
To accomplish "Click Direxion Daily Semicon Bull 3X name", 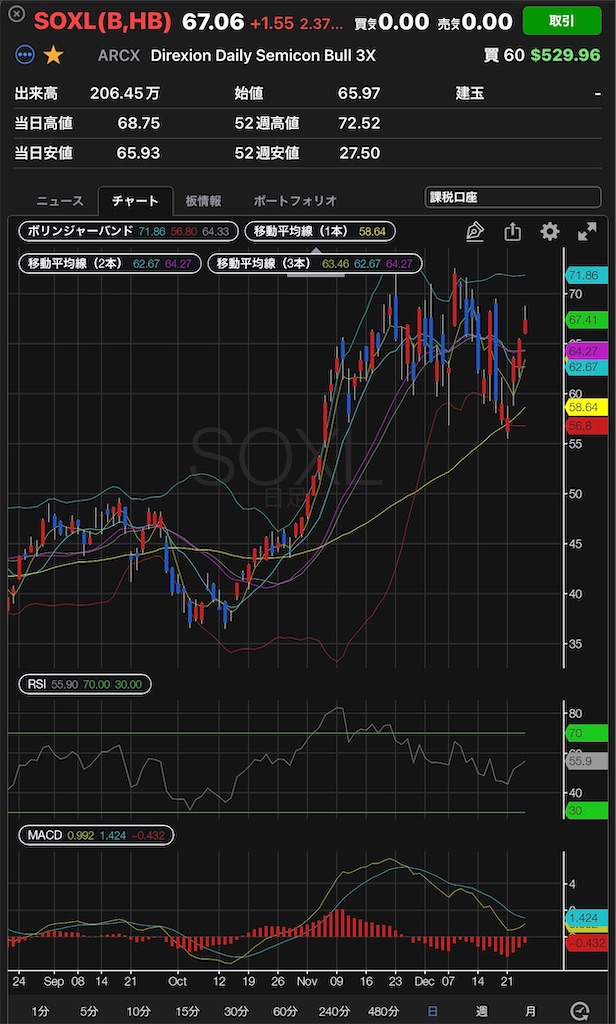I will click(x=263, y=56).
